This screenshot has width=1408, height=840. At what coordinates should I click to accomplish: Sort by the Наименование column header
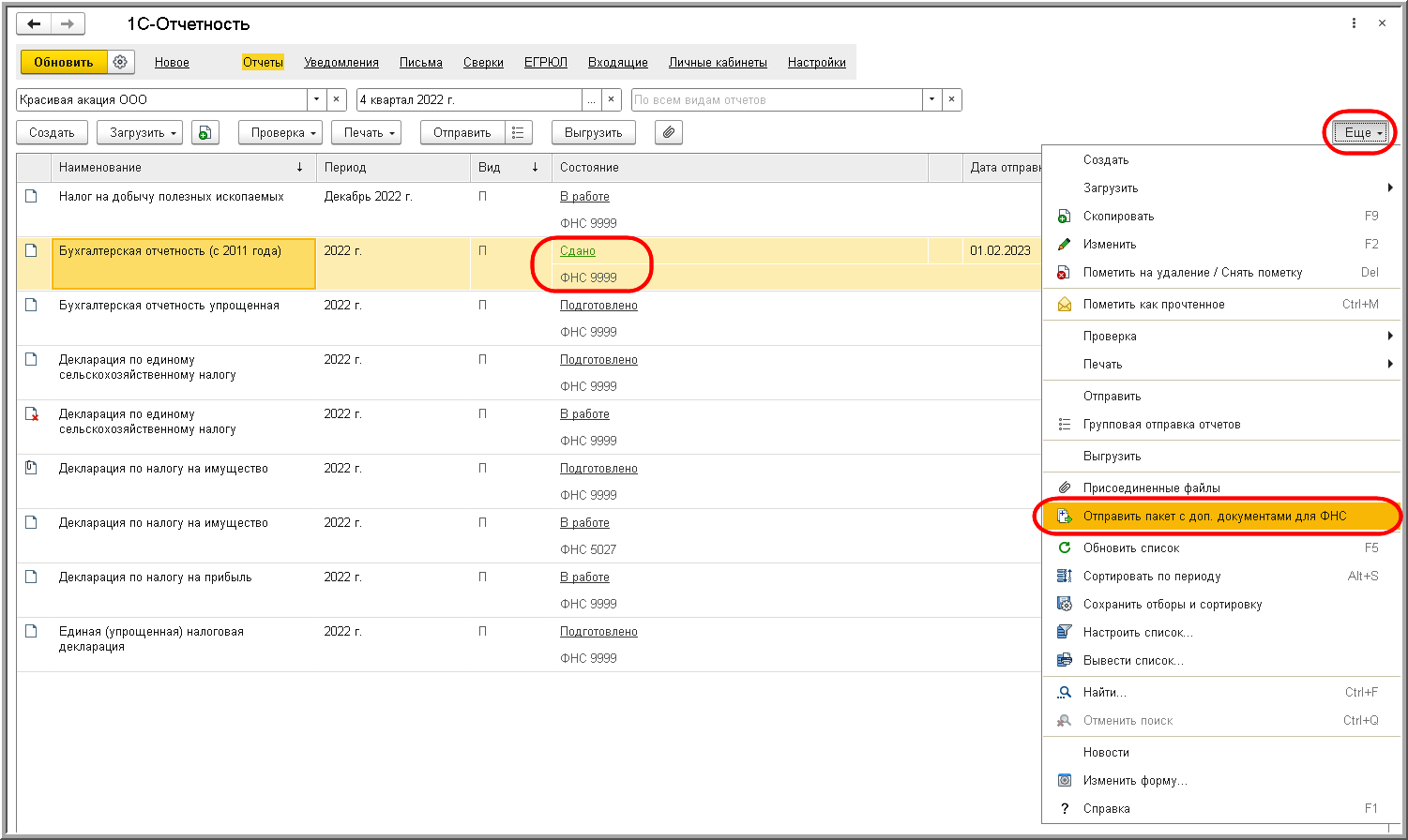[183, 168]
